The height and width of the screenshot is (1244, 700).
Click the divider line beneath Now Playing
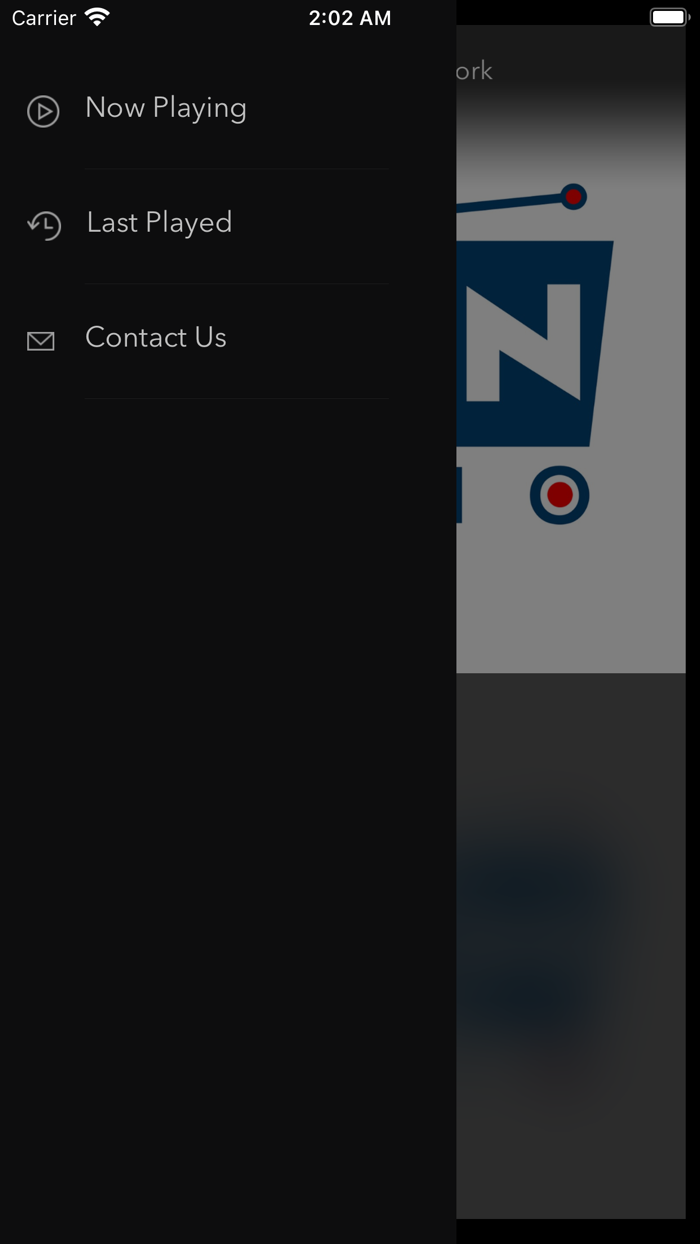pos(237,169)
